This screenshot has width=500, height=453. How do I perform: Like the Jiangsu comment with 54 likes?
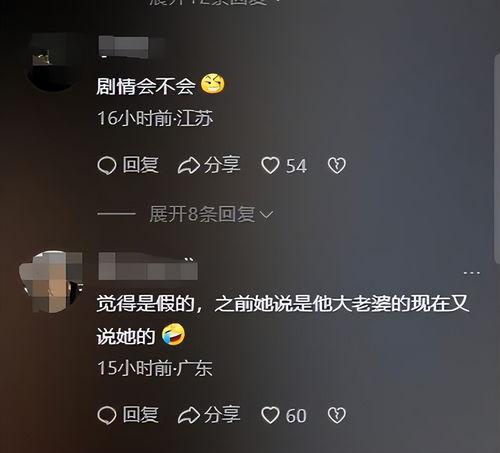tap(270, 166)
